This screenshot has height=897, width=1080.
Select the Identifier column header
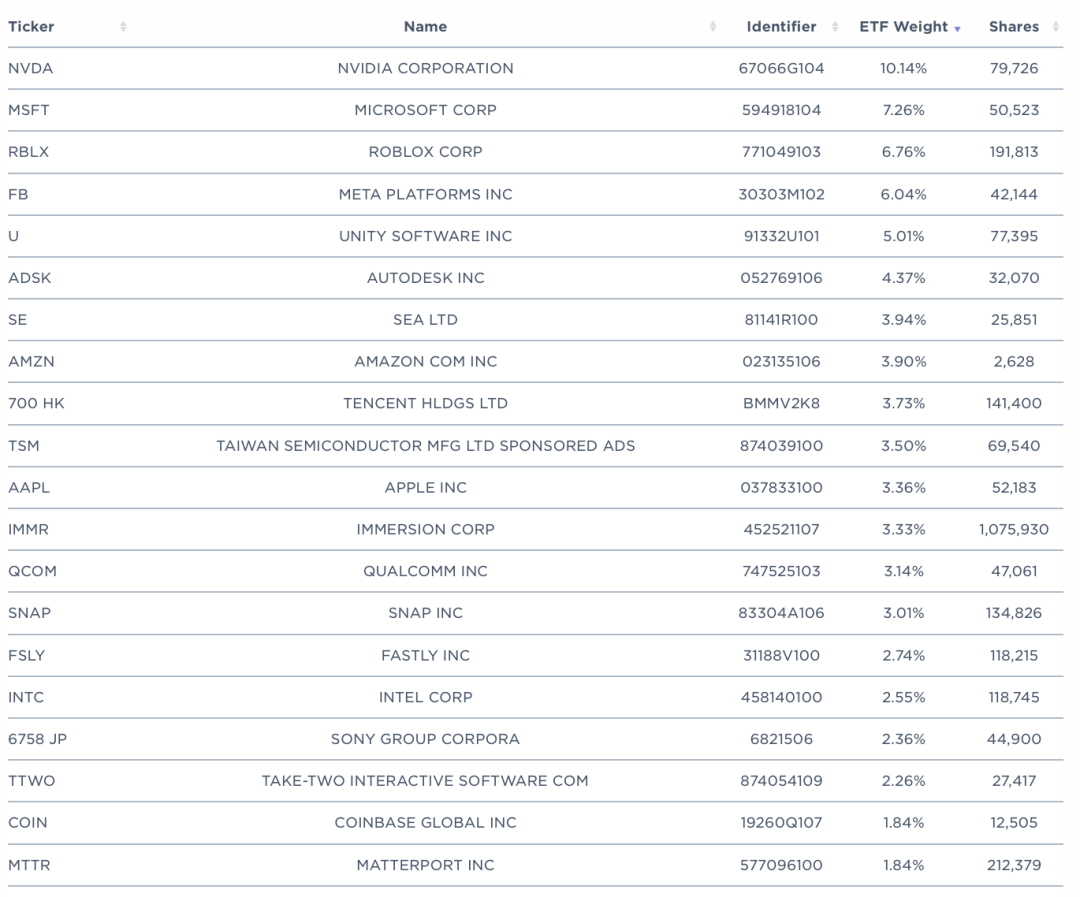781,27
